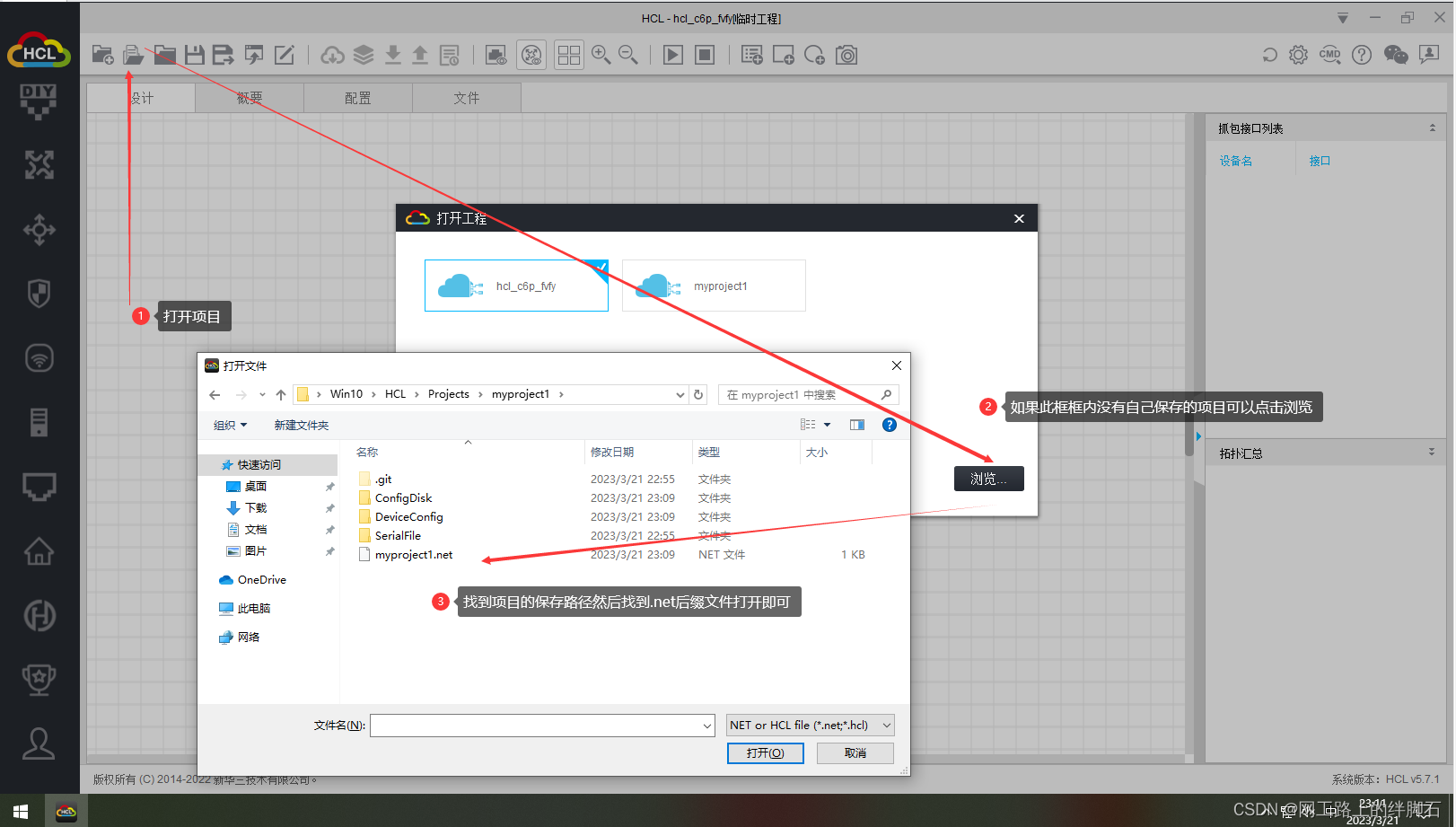Click the 浏览... browse button
The image size is (1456, 827).
(988, 479)
